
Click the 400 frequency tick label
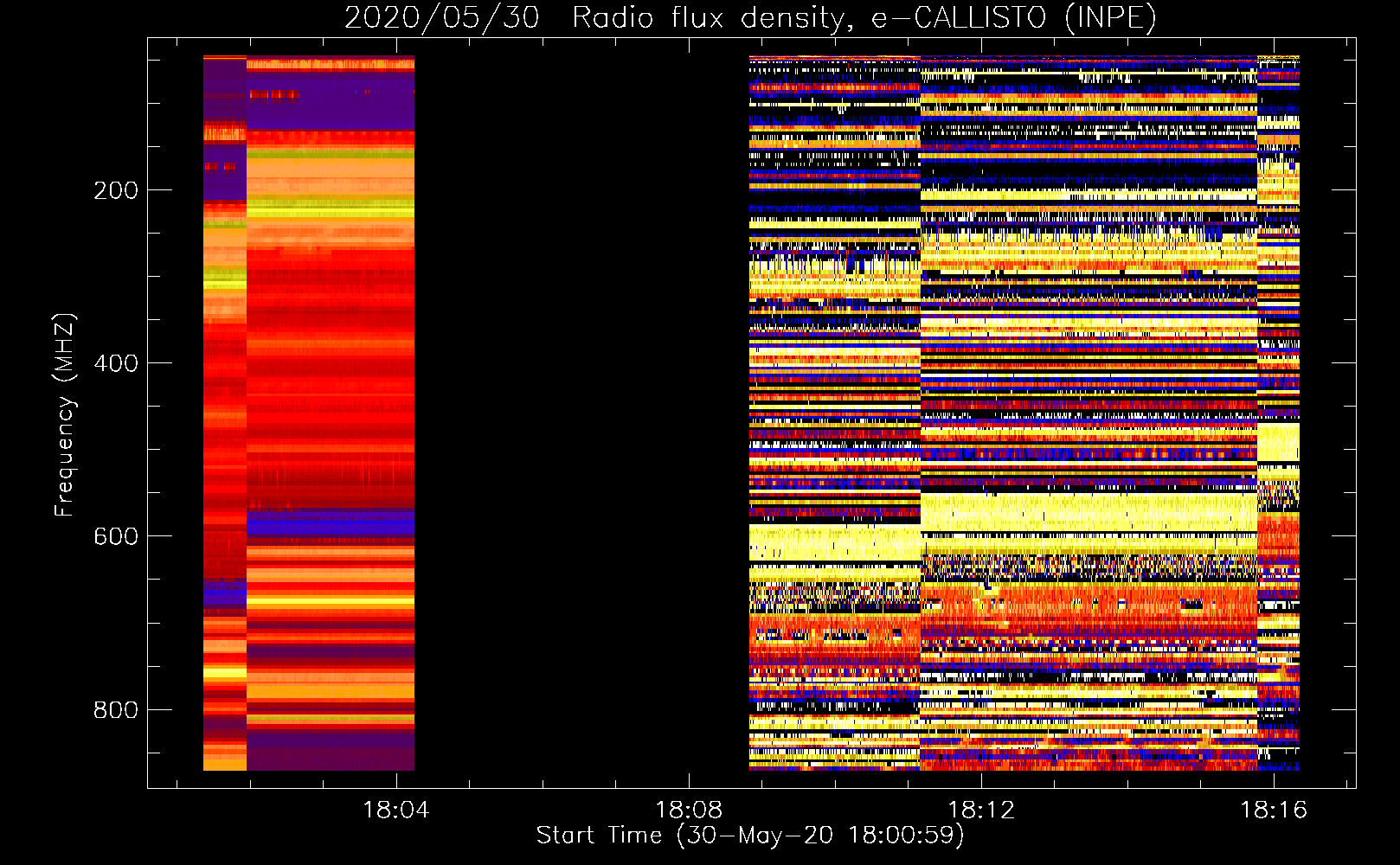coord(116,363)
